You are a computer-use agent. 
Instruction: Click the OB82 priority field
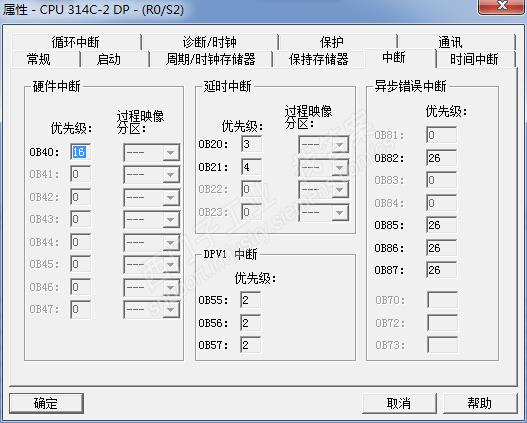click(442, 158)
